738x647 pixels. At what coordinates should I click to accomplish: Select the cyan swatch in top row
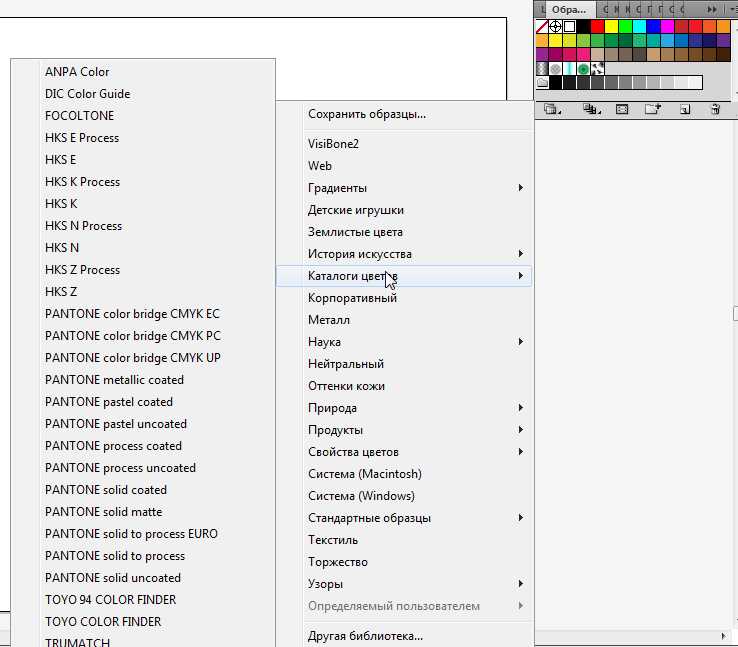[639, 26]
